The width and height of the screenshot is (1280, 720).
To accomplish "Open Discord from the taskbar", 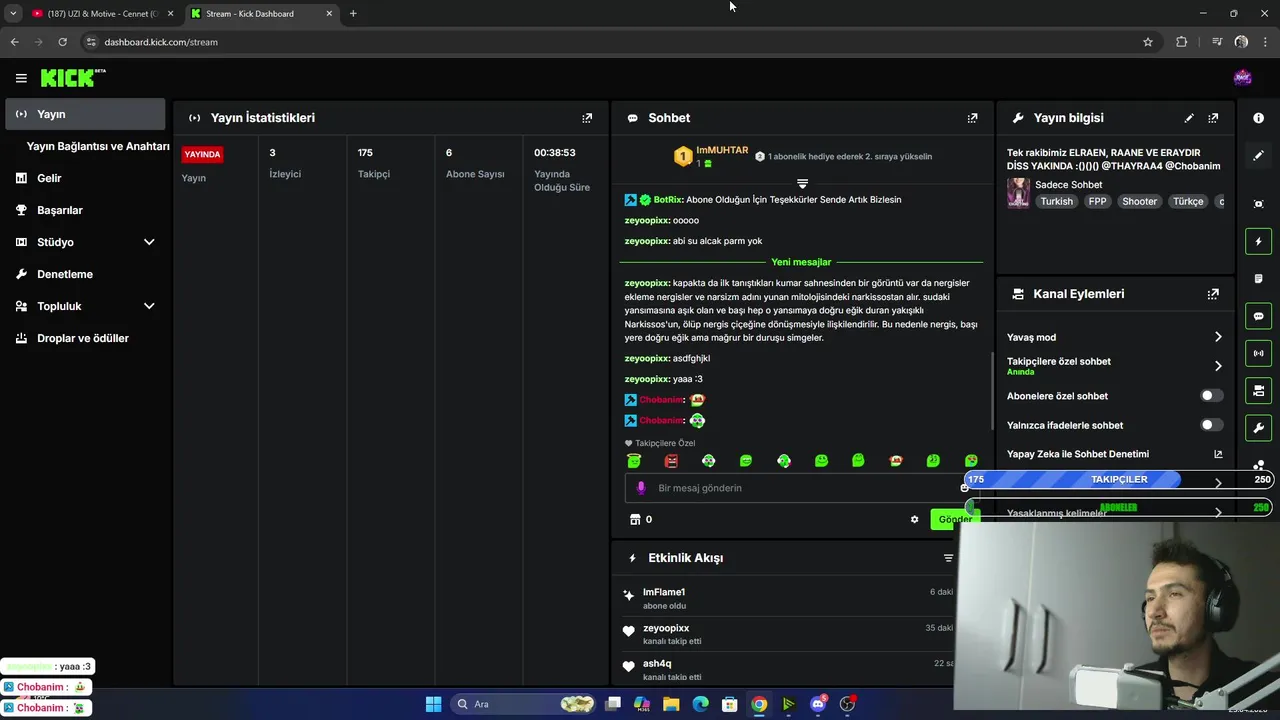I will coord(818,704).
